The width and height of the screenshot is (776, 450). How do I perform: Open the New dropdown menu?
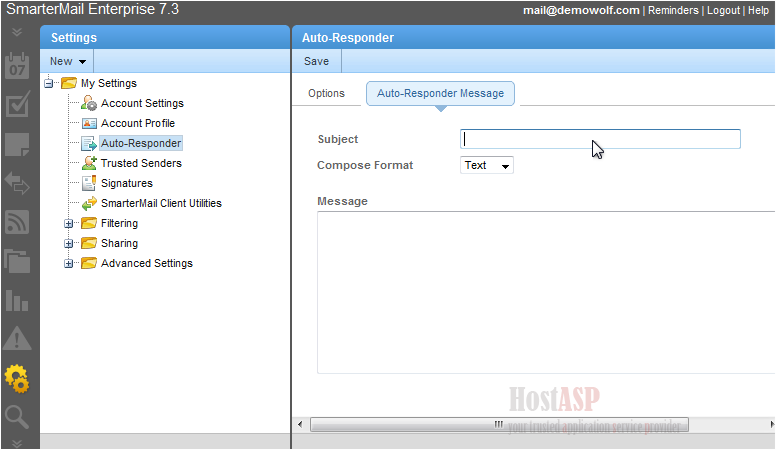[68, 61]
